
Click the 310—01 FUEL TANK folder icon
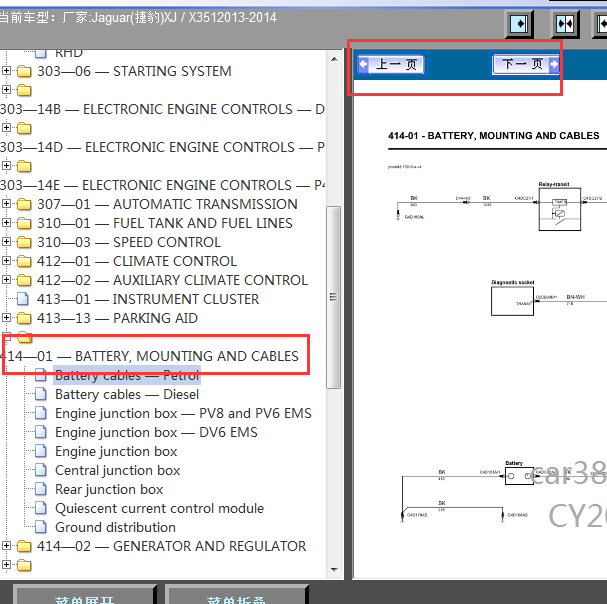click(24, 223)
